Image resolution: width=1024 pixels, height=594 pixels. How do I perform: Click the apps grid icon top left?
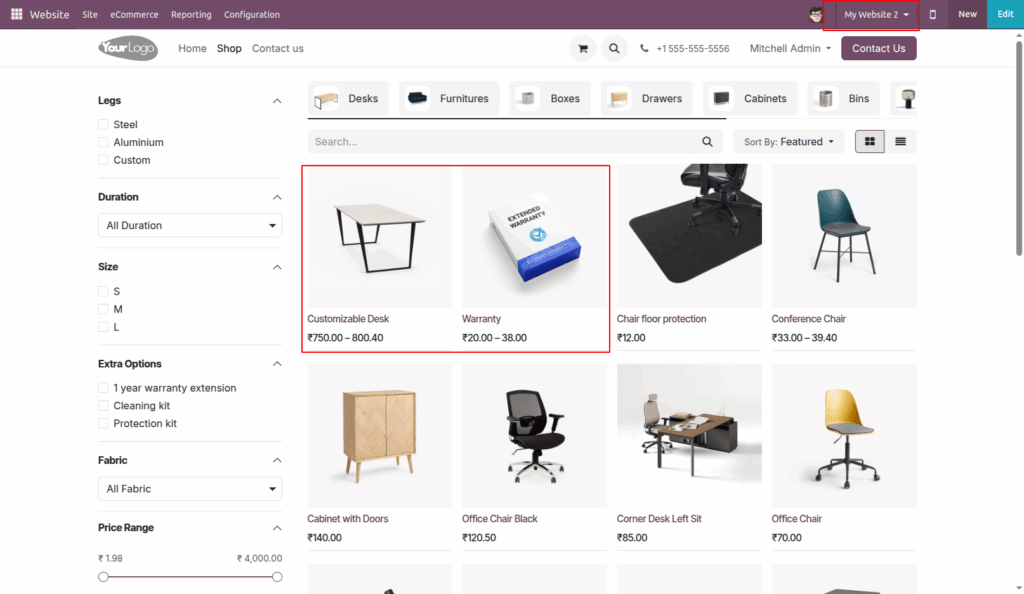click(x=15, y=14)
